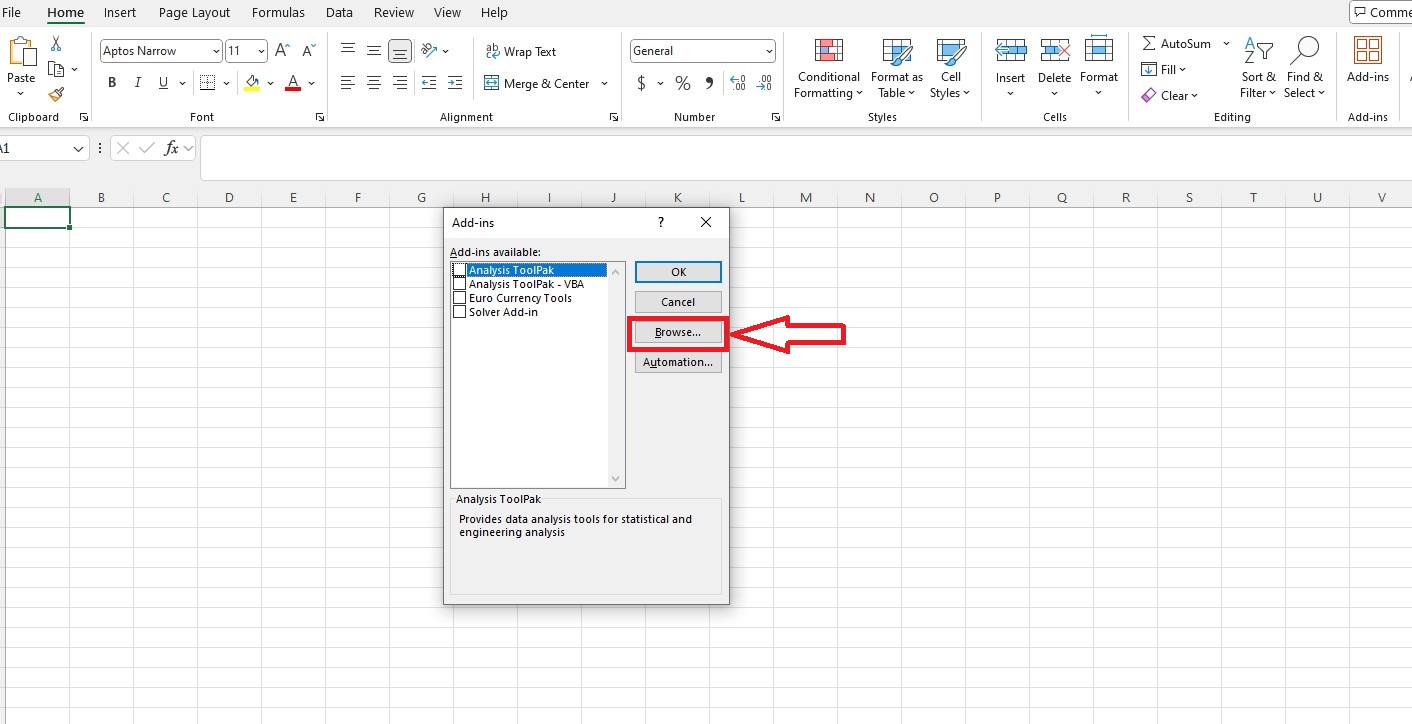Switch to the Formulas tab

[278, 13]
